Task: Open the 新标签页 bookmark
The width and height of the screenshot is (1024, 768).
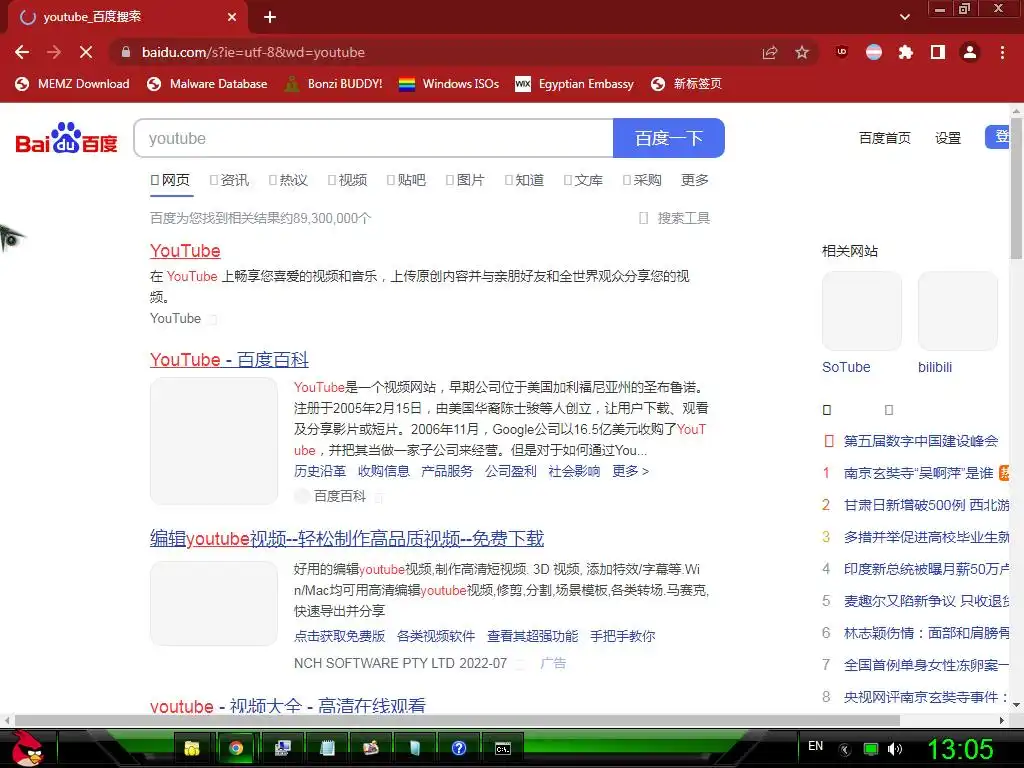Action: [687, 84]
